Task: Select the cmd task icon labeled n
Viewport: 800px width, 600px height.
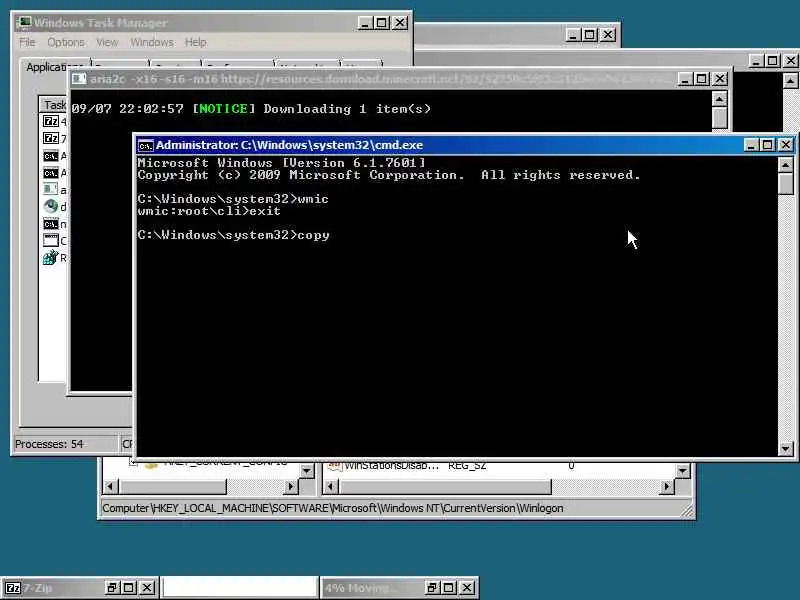Action: point(51,224)
